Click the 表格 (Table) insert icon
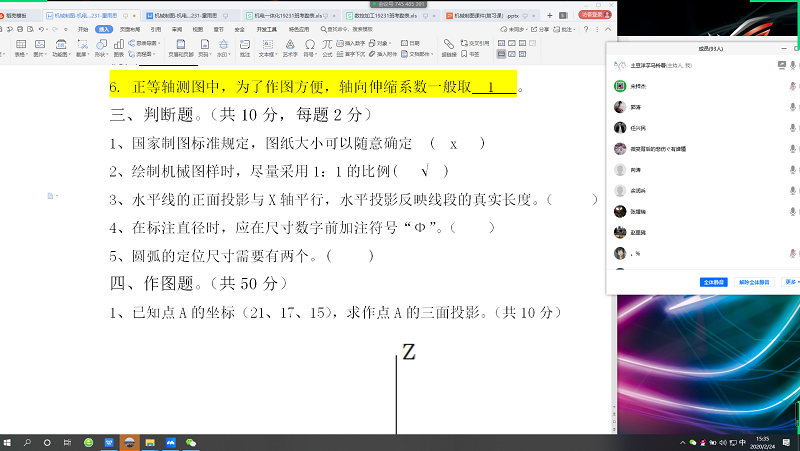The width and height of the screenshot is (800, 451). 20,46
